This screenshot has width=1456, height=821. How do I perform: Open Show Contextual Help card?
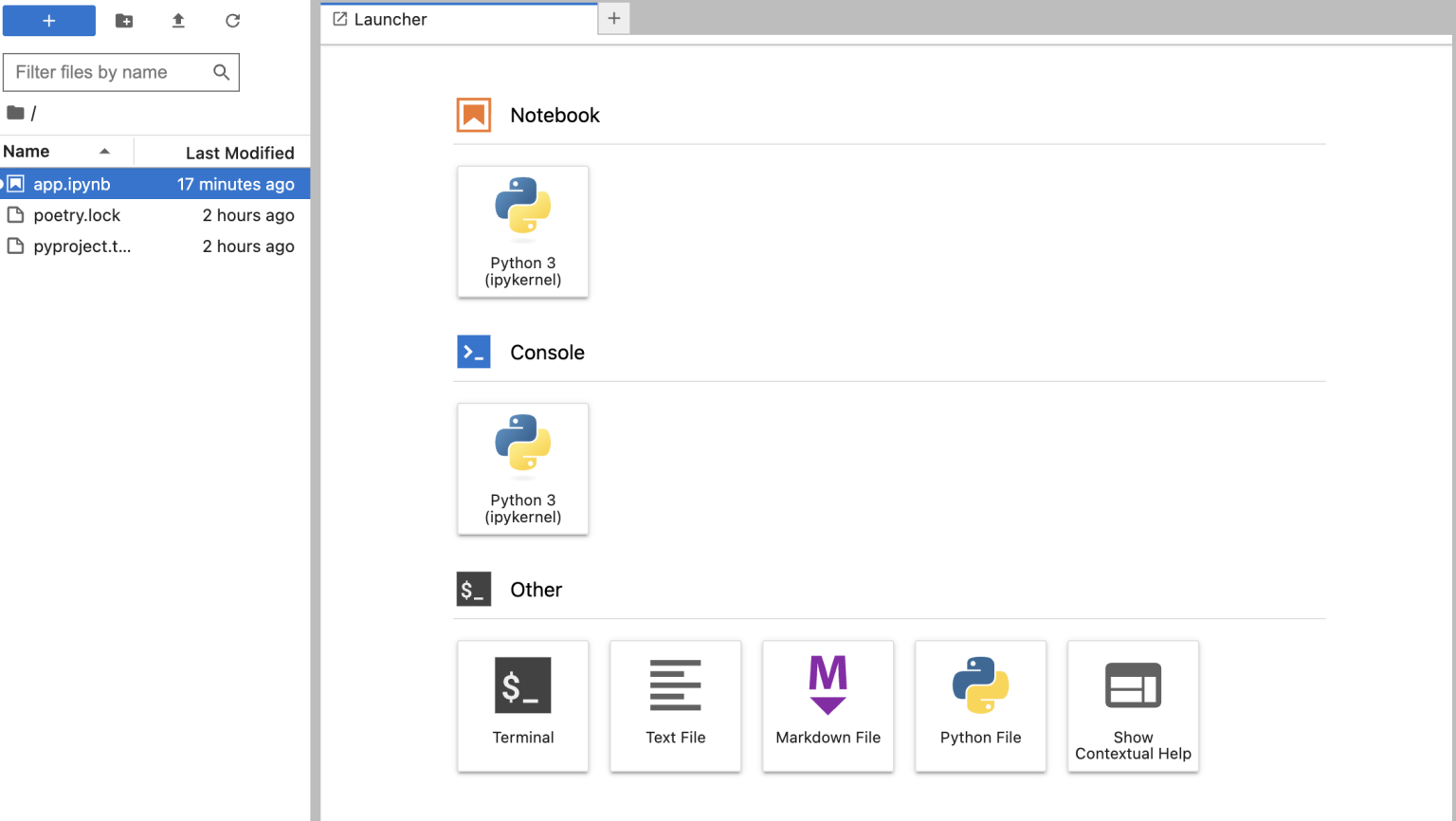tap(1134, 705)
